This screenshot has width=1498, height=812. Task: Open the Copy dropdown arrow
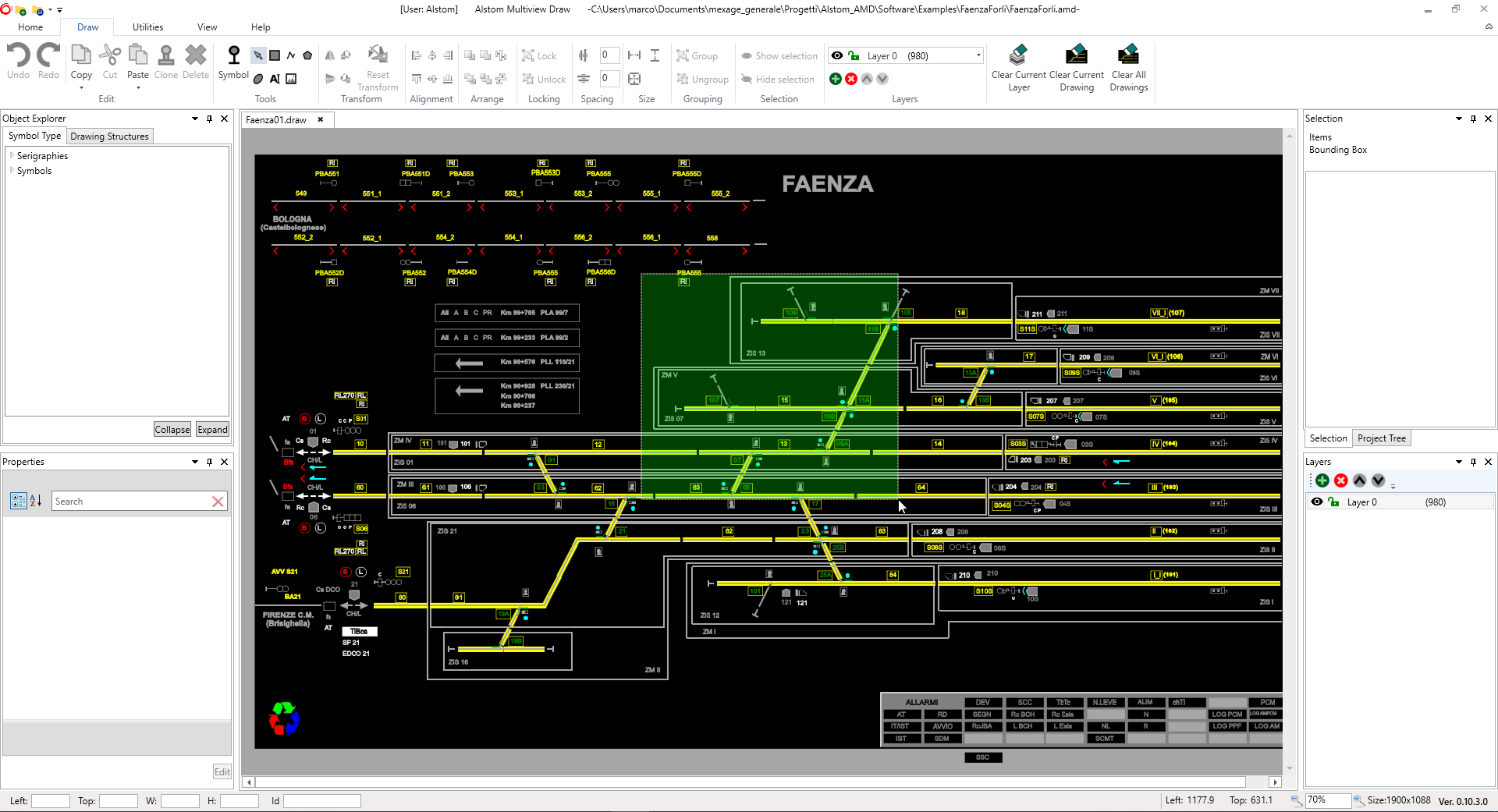pyautogui.click(x=81, y=87)
